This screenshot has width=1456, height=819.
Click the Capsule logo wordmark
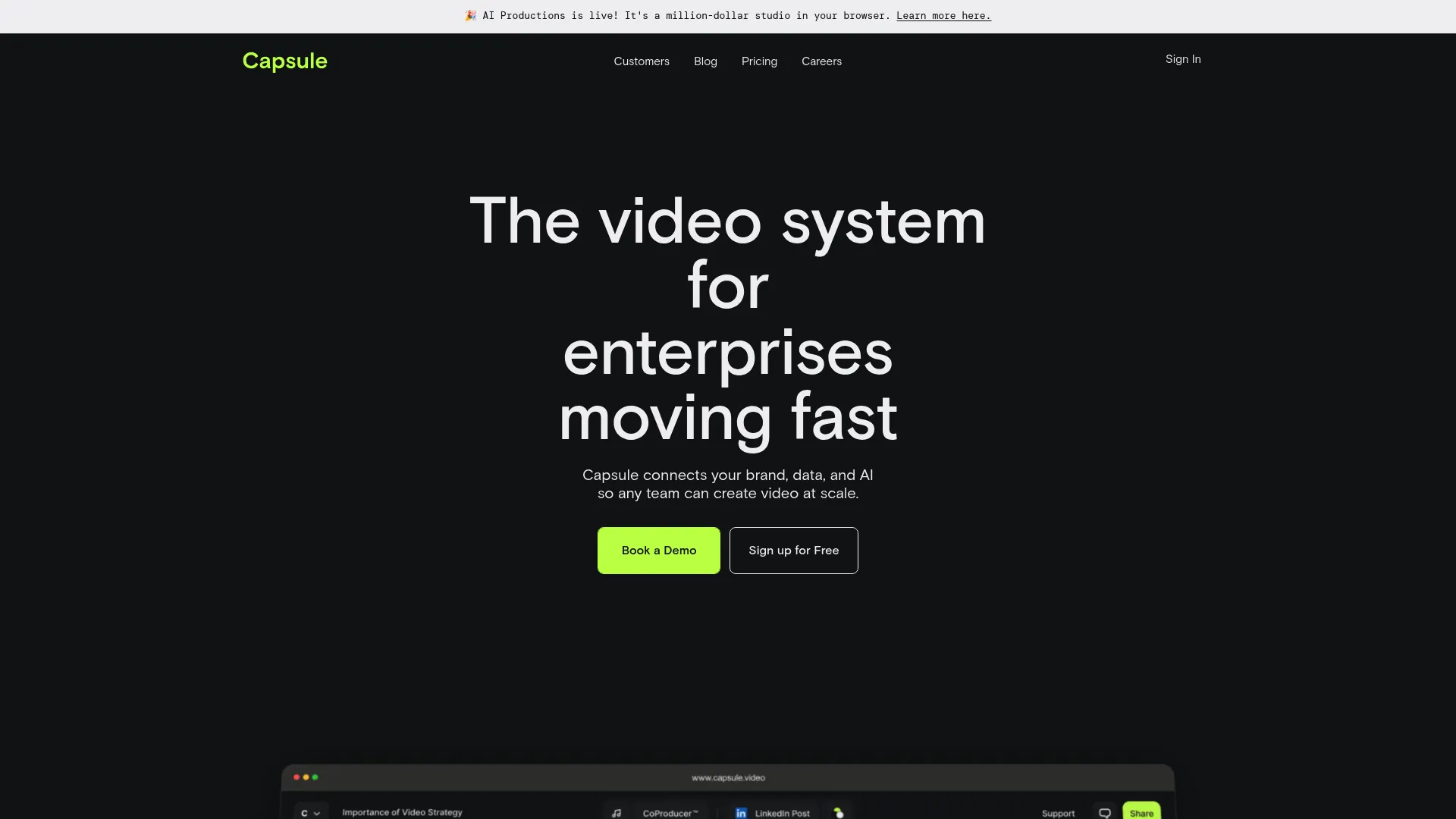[284, 61]
